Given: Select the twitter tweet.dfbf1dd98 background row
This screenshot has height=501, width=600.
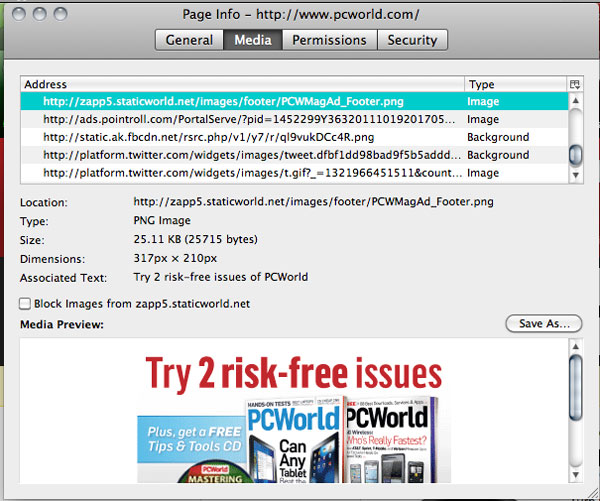Looking at the screenshot, I should [x=294, y=155].
